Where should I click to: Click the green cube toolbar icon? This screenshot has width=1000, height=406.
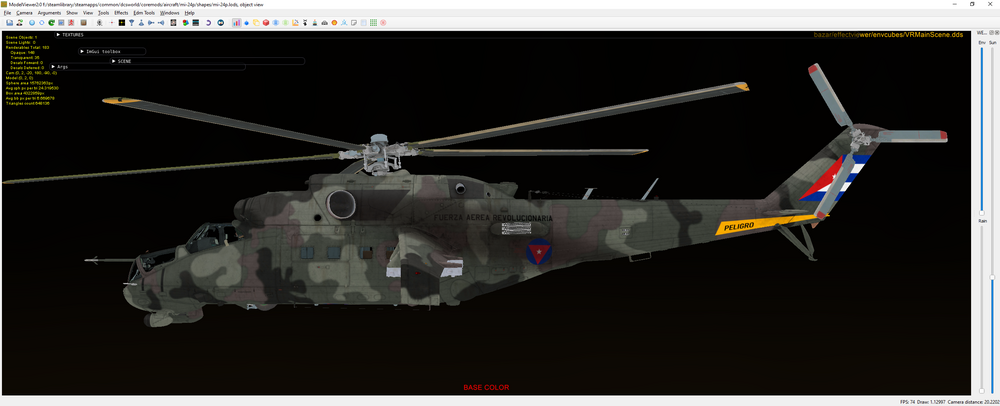285,22
